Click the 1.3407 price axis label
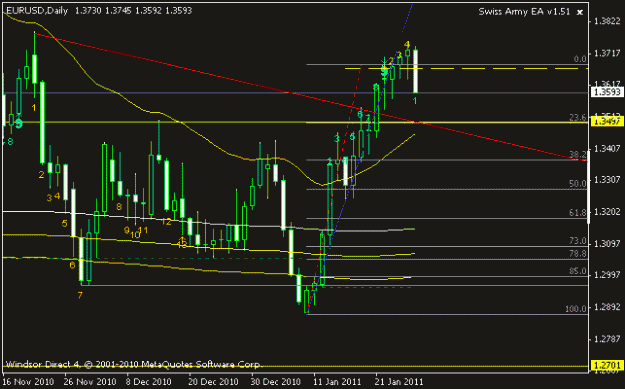 [x=607, y=148]
